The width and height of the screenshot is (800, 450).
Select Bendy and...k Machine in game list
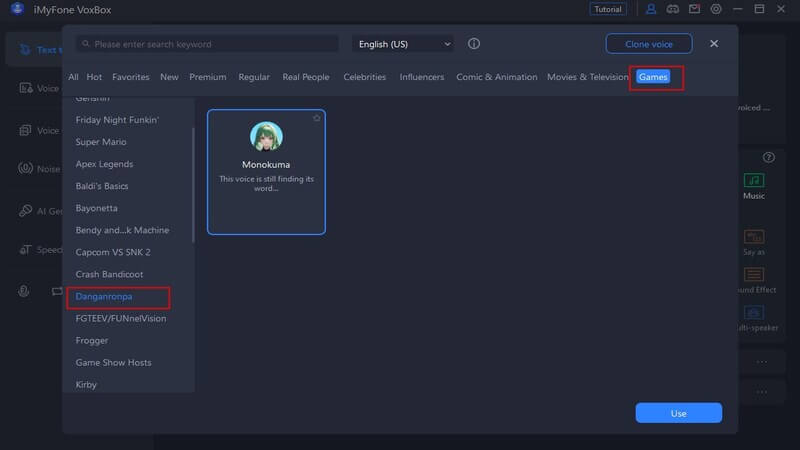[122, 230]
